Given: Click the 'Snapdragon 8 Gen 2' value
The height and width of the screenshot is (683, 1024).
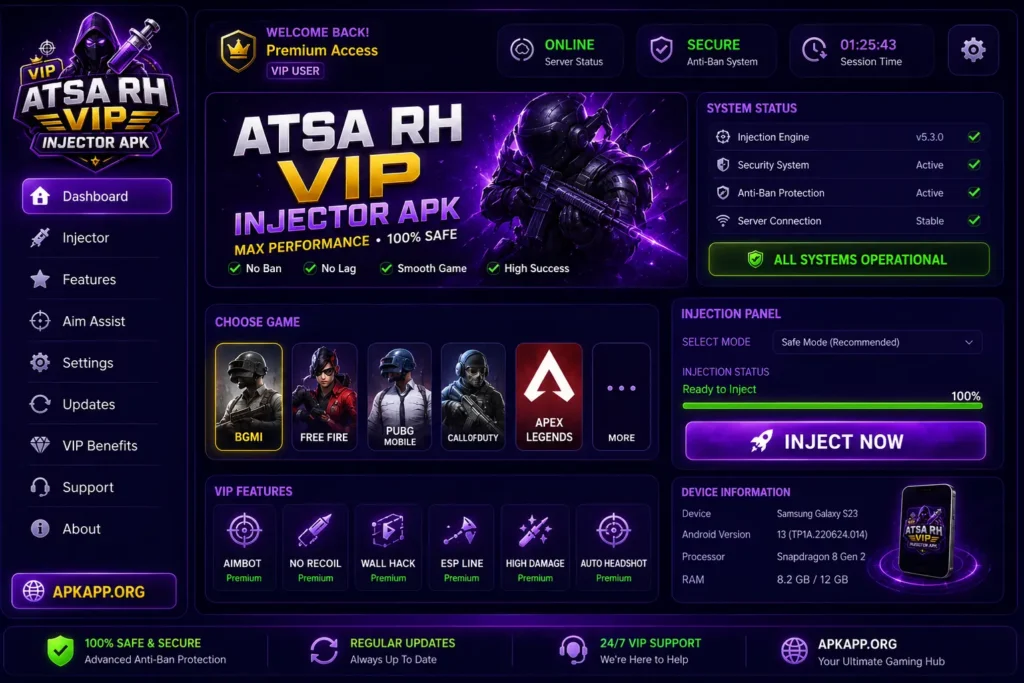Looking at the screenshot, I should pos(821,557).
